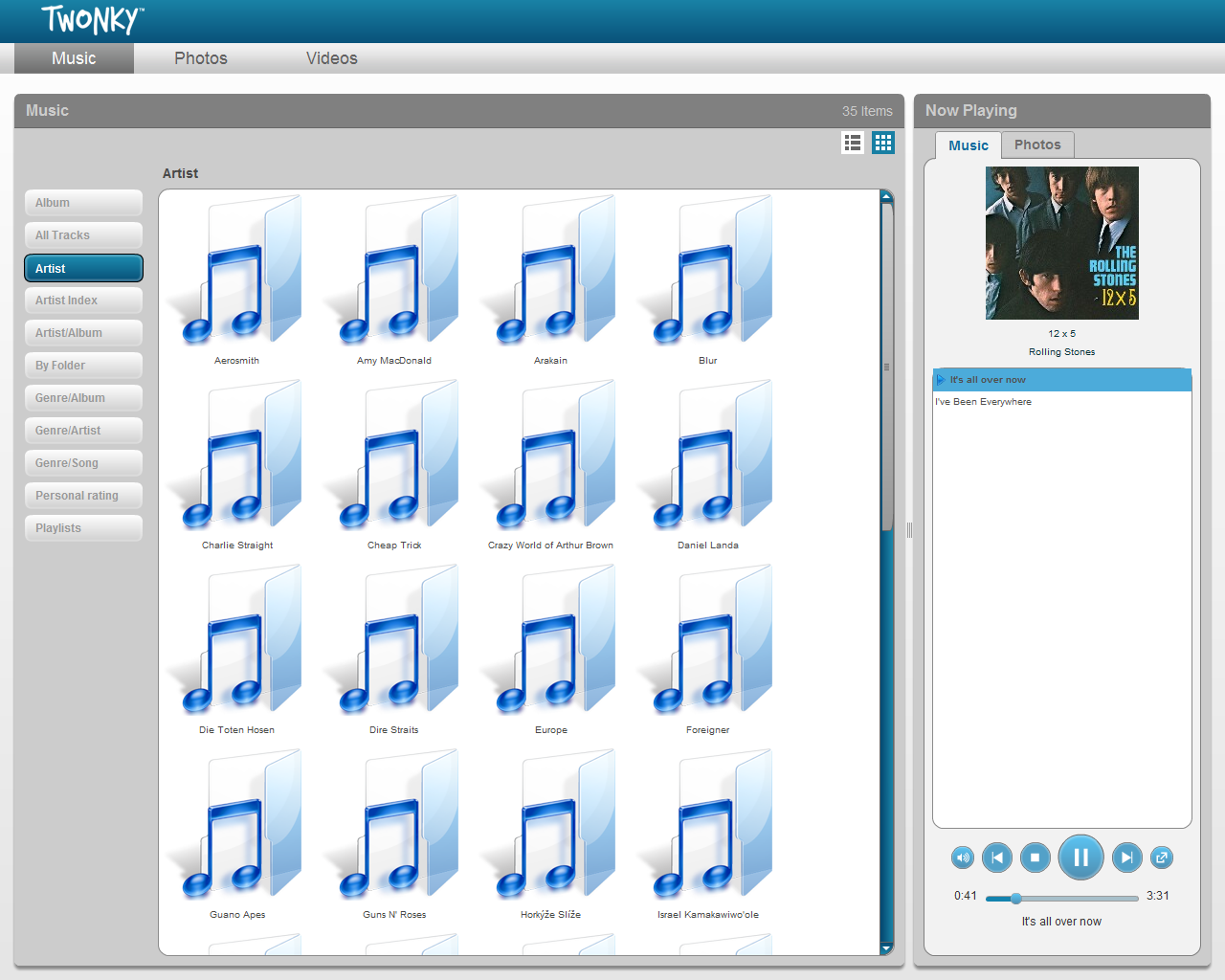Open the Guano Apes folder
1225x980 pixels.
(237, 834)
